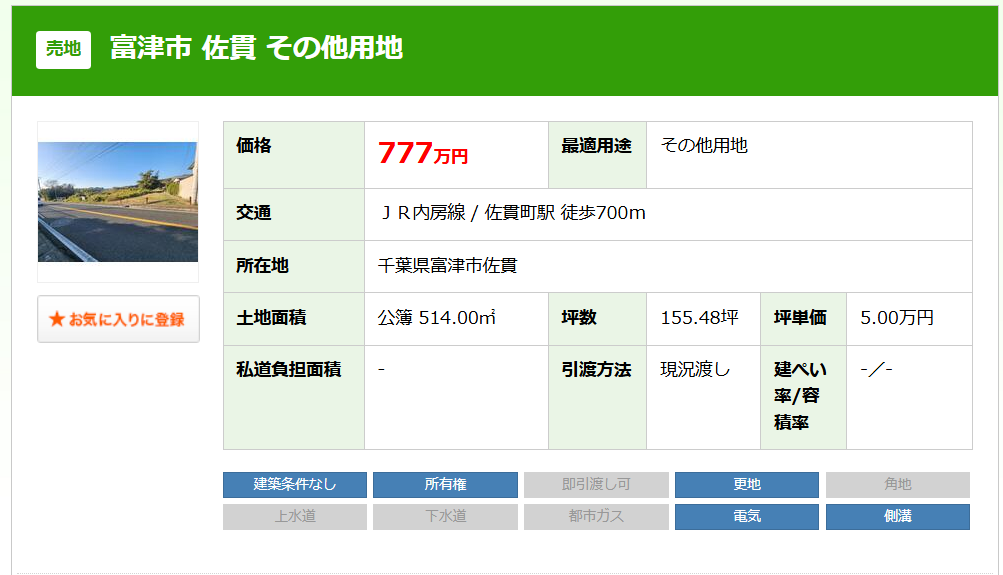The width and height of the screenshot is (1003, 575).
Task: Click the 千葉県富津市佐貫 address text
Action: tap(447, 266)
